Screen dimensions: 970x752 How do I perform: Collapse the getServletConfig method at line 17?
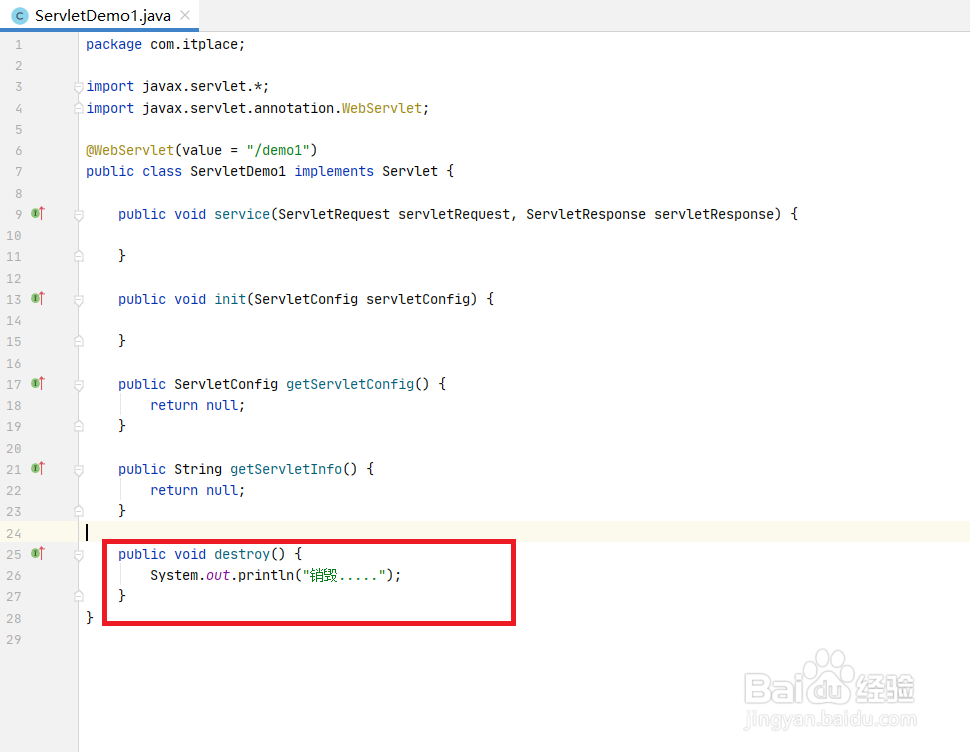tap(79, 385)
